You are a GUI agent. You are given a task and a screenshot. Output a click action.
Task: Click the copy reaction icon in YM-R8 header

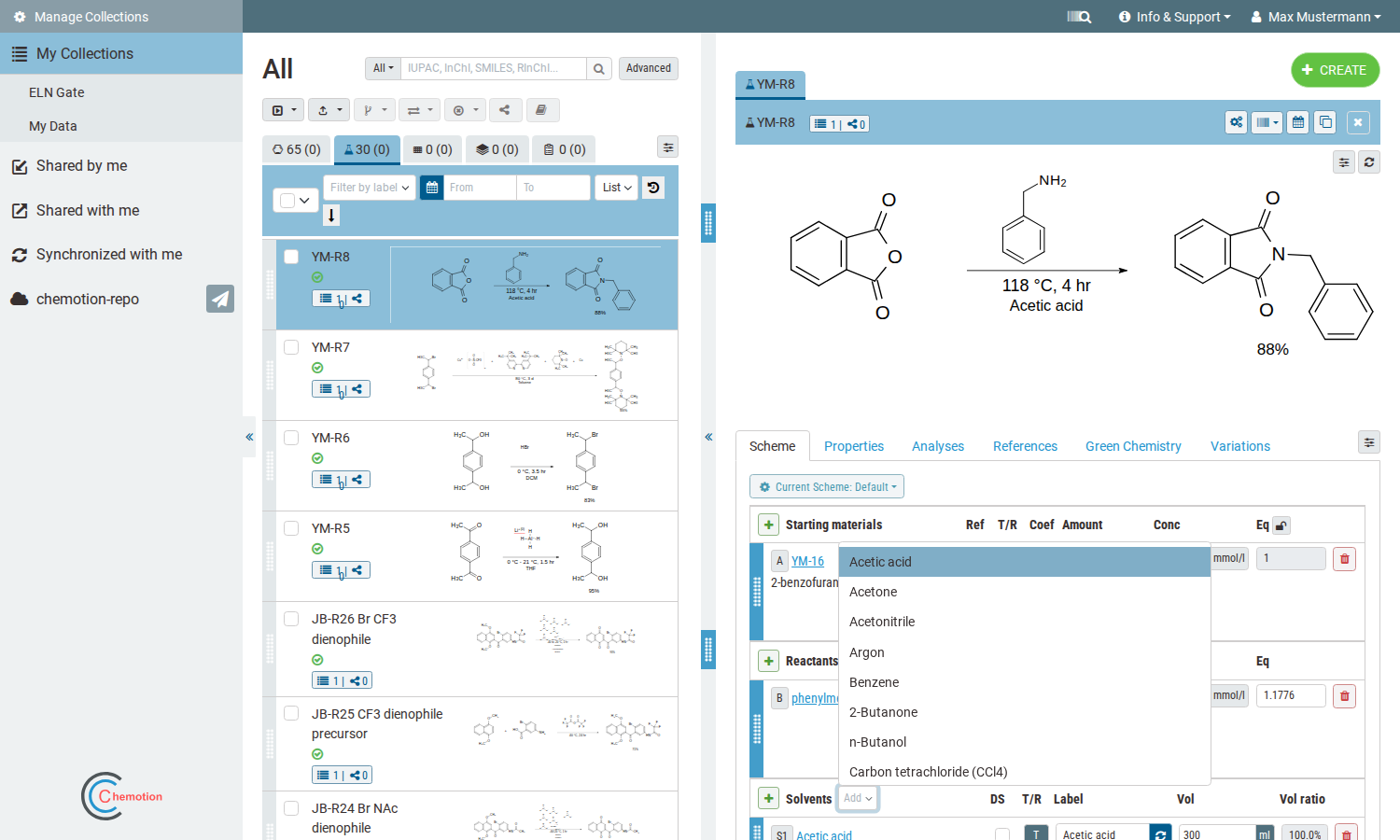tap(1325, 122)
